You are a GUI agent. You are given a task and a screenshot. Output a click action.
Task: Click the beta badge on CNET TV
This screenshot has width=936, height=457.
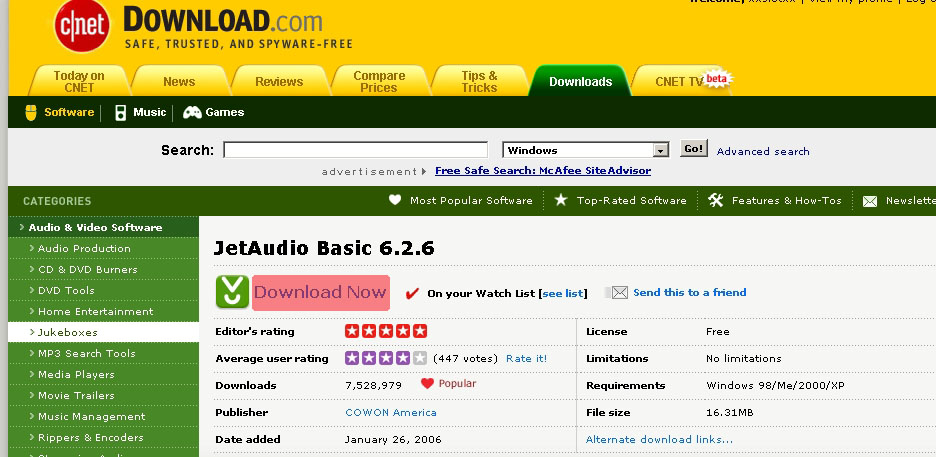pyautogui.click(x=717, y=78)
